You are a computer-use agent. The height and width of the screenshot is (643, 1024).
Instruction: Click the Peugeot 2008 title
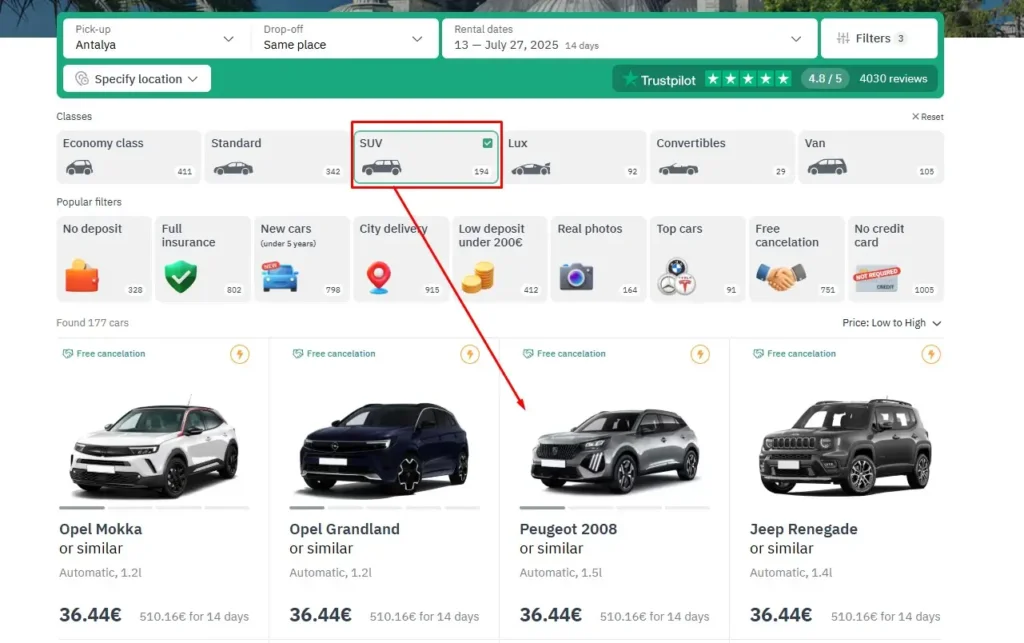click(568, 529)
